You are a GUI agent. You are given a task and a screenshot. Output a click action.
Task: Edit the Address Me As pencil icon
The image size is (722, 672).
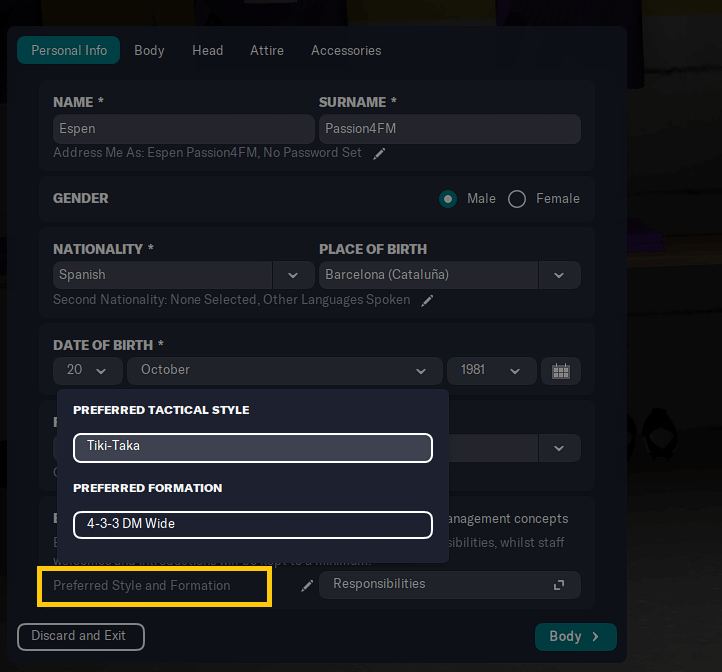pyautogui.click(x=379, y=154)
